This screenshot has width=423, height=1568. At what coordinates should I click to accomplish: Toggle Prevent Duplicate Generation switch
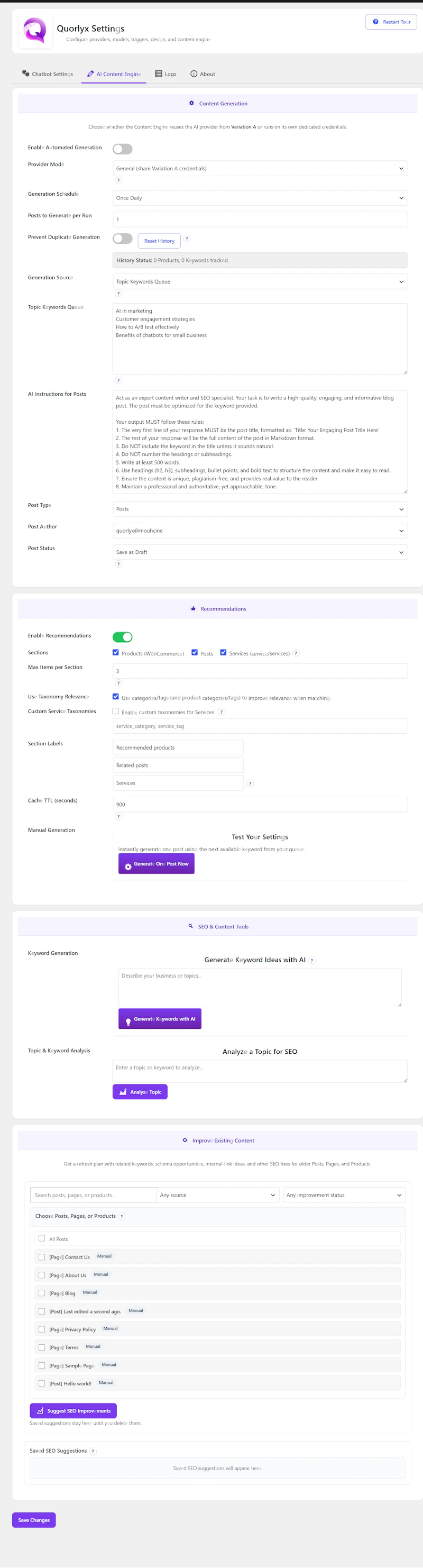122,239
